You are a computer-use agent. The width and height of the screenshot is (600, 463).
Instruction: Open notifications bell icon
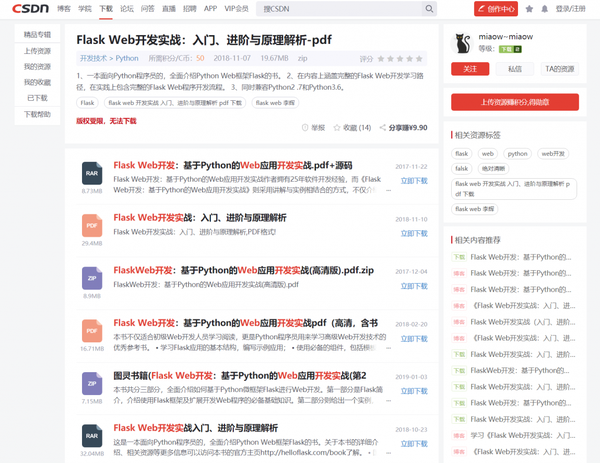coord(545,9)
